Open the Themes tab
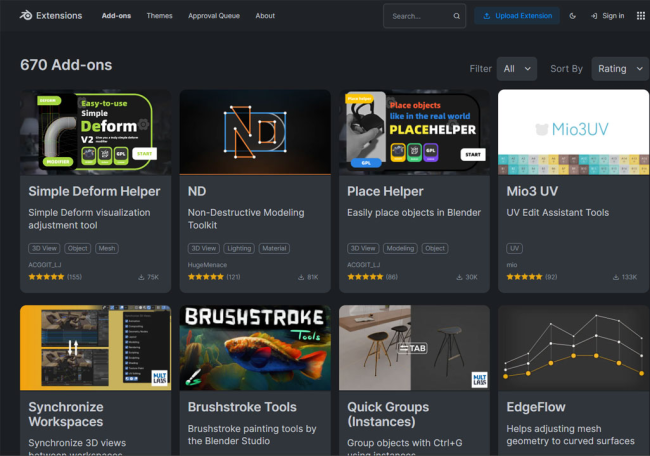650x456 pixels. (x=159, y=16)
